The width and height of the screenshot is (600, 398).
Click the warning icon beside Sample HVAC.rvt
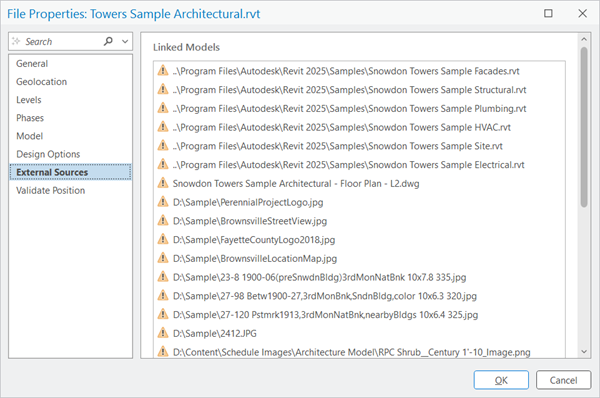[x=163, y=127]
